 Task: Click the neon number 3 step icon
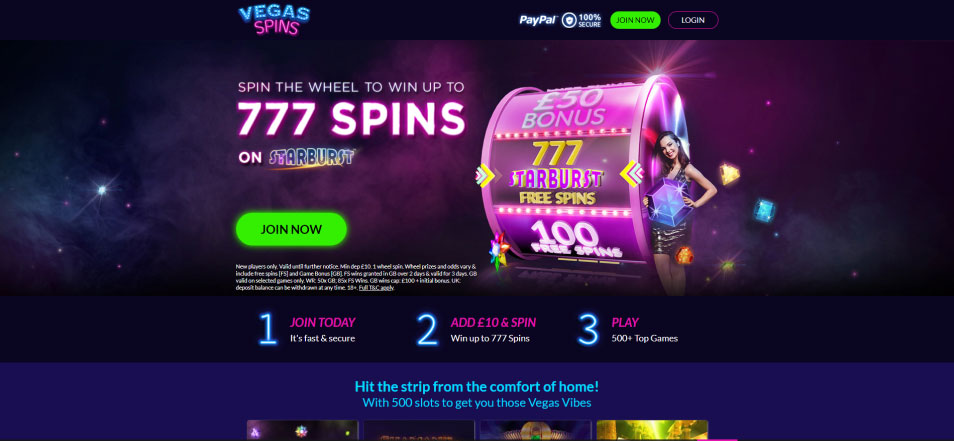coord(588,329)
